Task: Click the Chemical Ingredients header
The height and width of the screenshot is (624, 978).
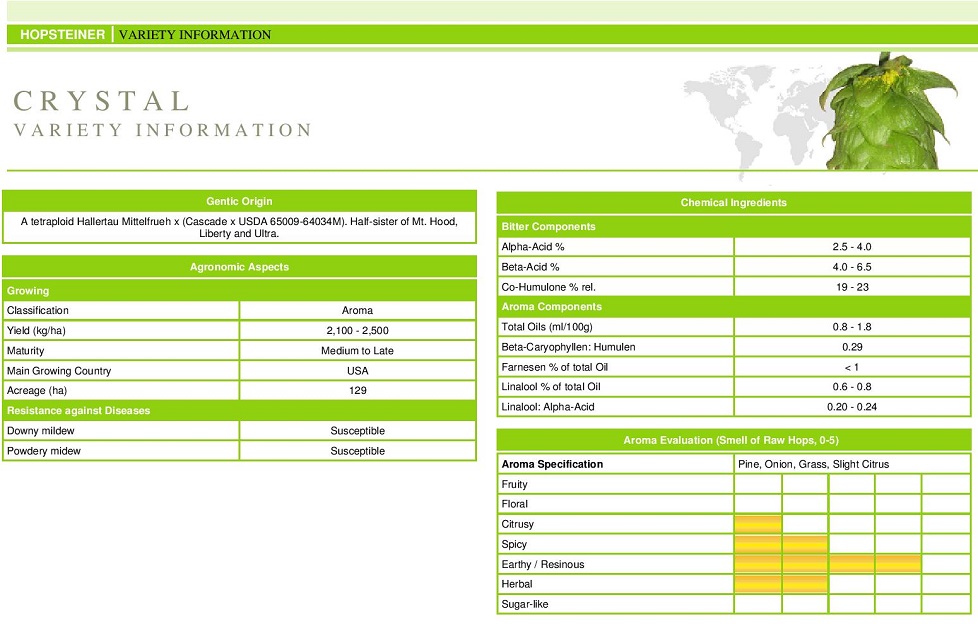Action: coord(734,202)
